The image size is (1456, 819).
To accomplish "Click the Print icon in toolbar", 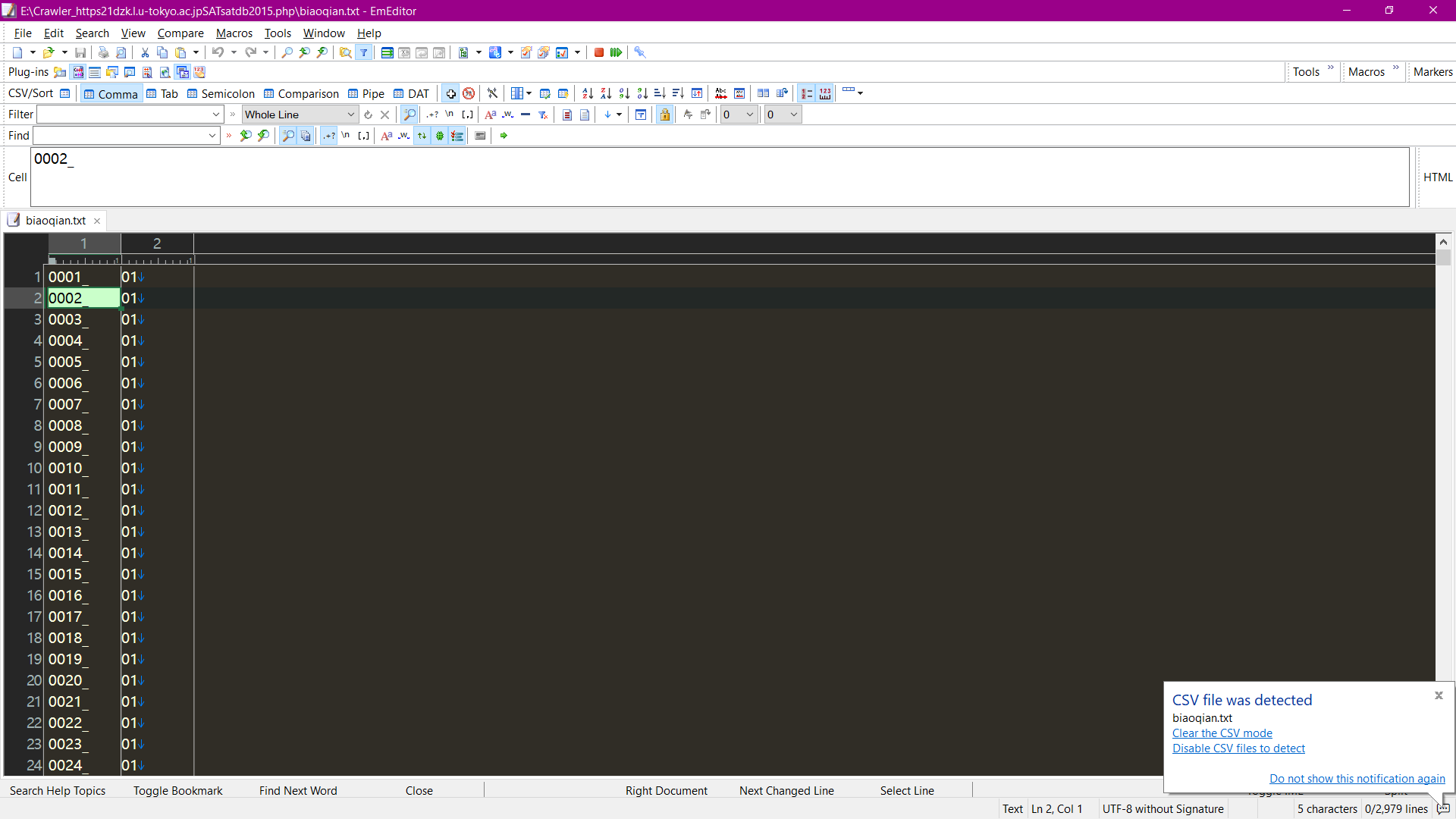I will (103, 52).
